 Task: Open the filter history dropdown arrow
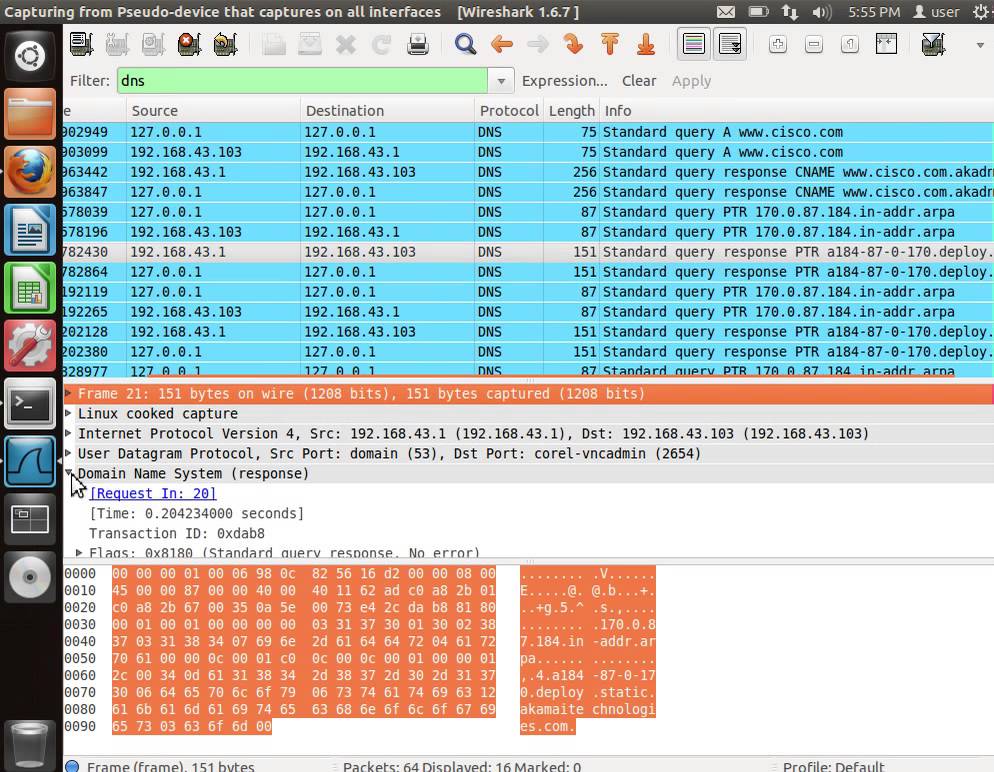tap(501, 81)
